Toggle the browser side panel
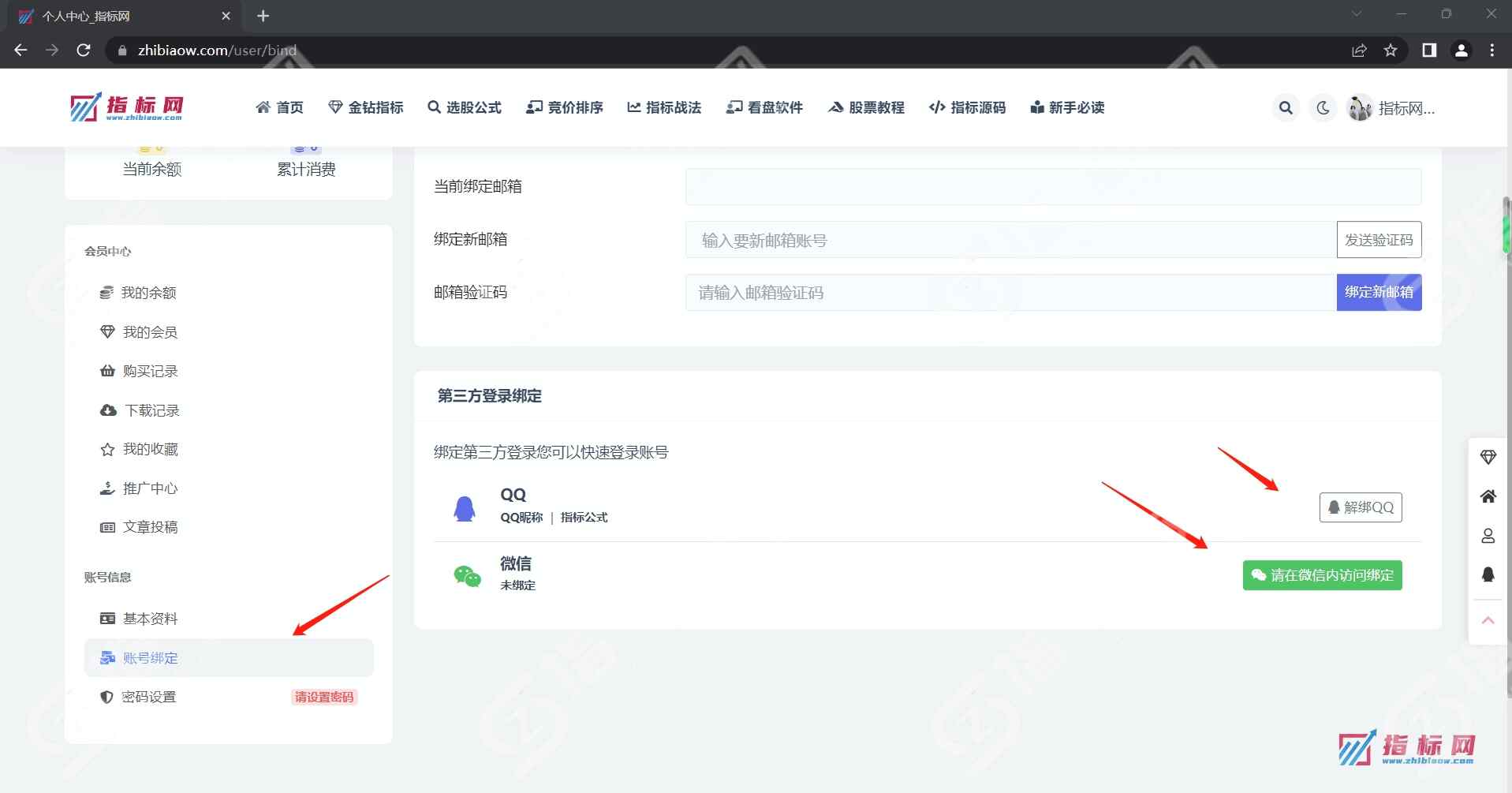The height and width of the screenshot is (793, 1512). (x=1428, y=50)
